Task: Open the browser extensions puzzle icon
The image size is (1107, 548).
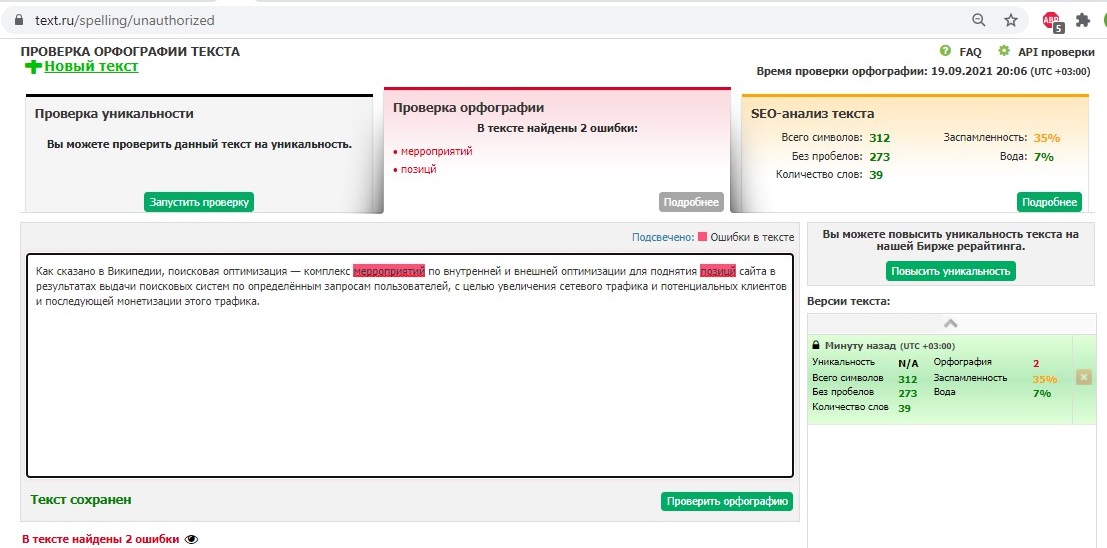Action: pos(1082,20)
